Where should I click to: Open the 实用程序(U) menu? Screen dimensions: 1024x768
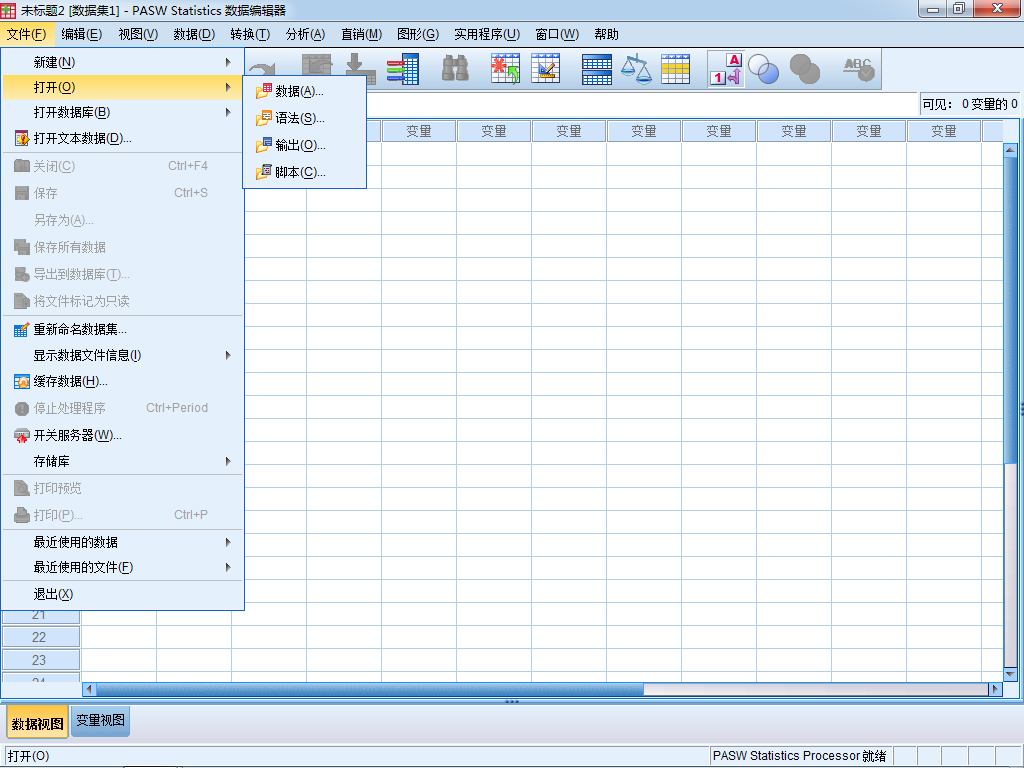tap(487, 34)
